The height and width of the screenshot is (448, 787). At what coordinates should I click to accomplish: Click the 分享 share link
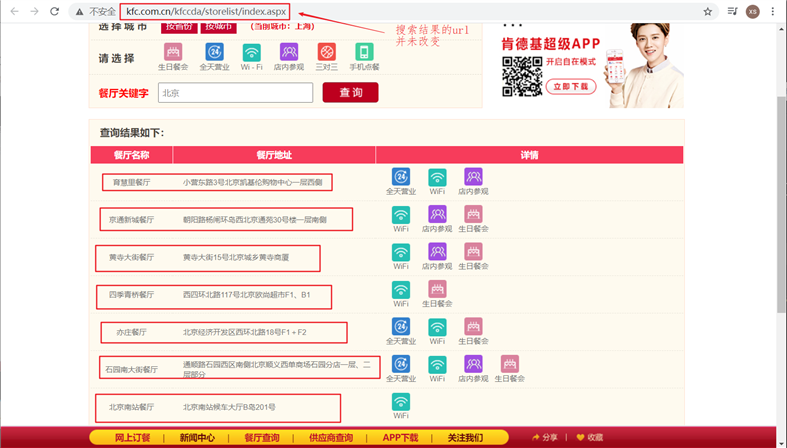pyautogui.click(x=545, y=437)
